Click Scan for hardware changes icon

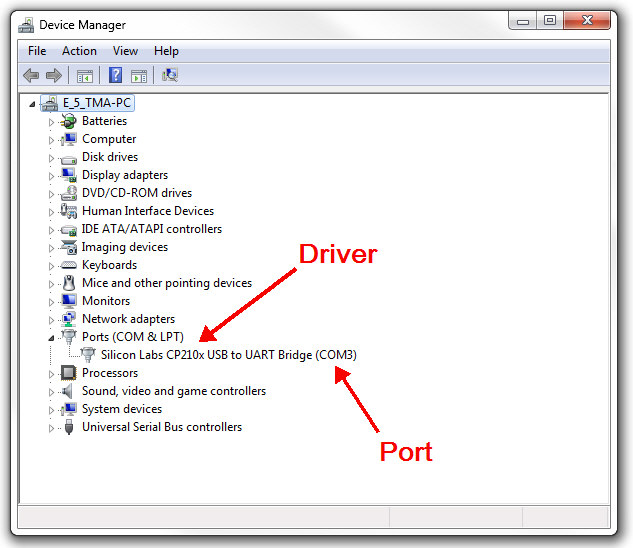[170, 75]
